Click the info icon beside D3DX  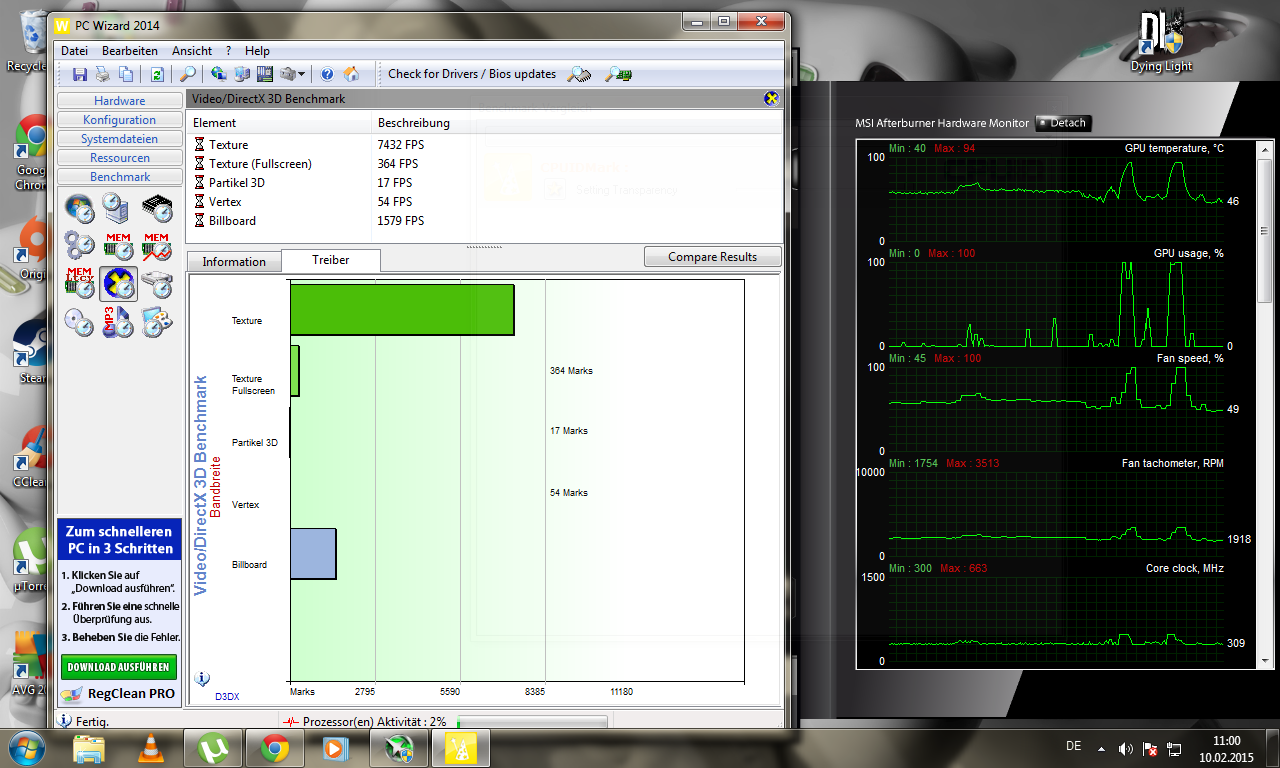[202, 679]
